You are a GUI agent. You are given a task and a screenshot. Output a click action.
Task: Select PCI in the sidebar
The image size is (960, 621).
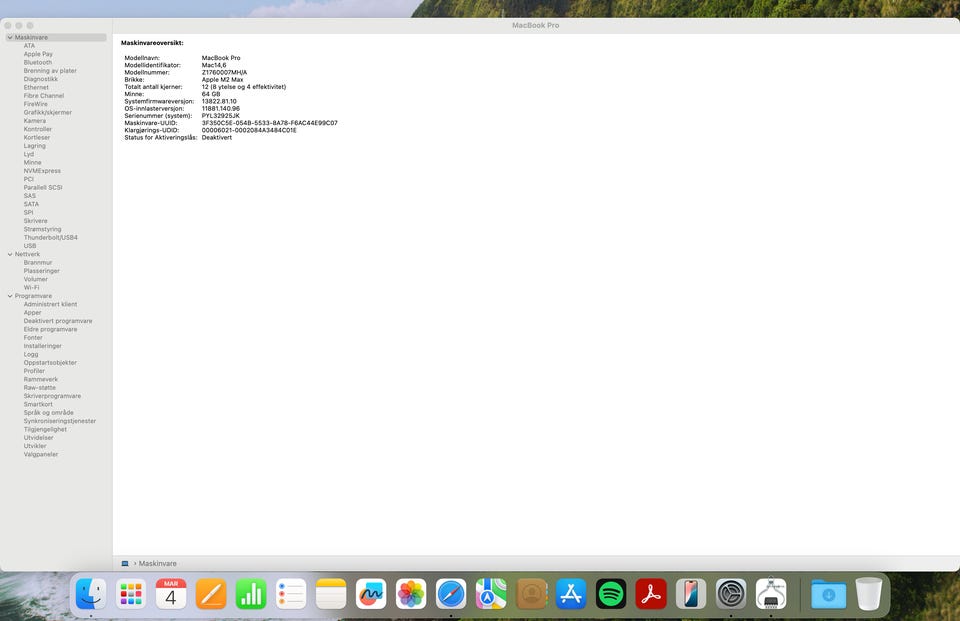click(29, 179)
